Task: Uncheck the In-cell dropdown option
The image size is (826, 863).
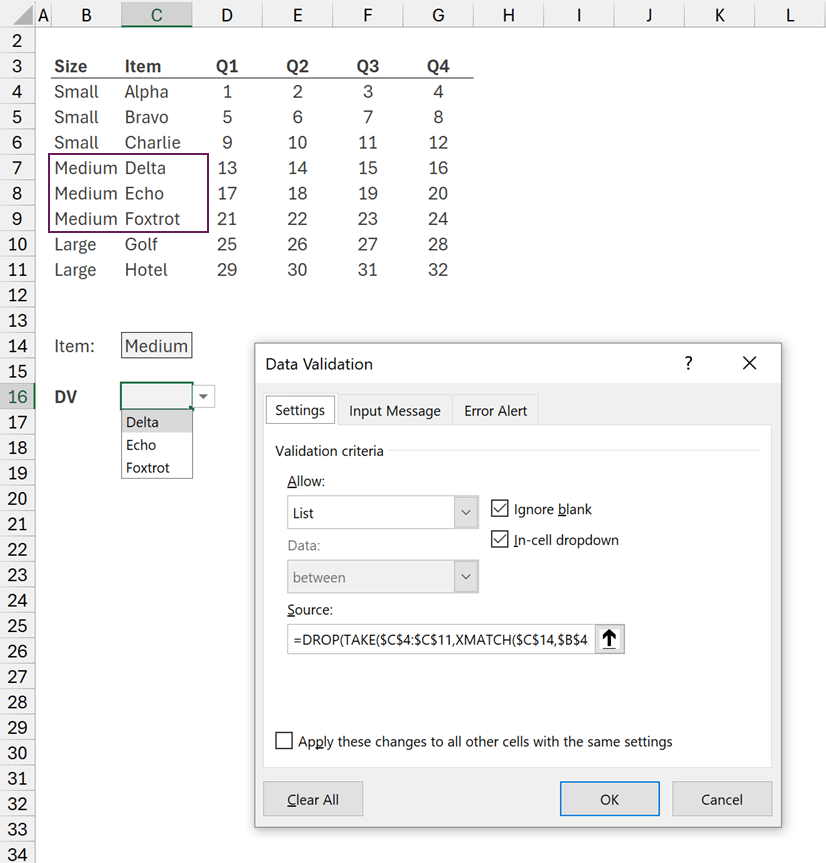Action: pyautogui.click(x=500, y=540)
